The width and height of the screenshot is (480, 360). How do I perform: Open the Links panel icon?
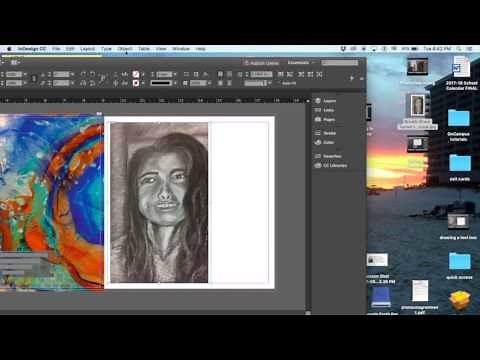click(x=318, y=110)
